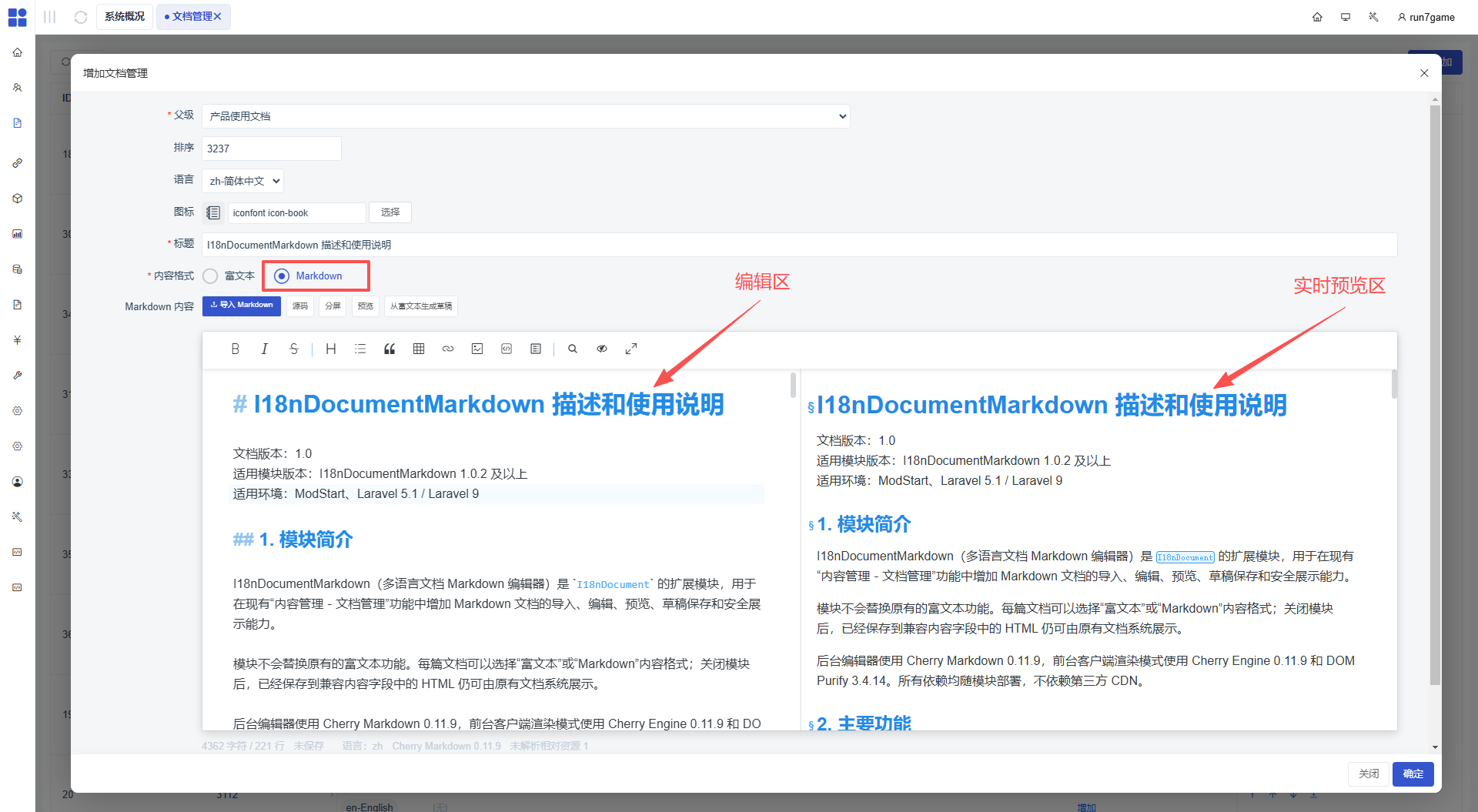Image resolution: width=1478 pixels, height=812 pixels.
Task: Open the 语言 language dropdown
Action: (242, 181)
